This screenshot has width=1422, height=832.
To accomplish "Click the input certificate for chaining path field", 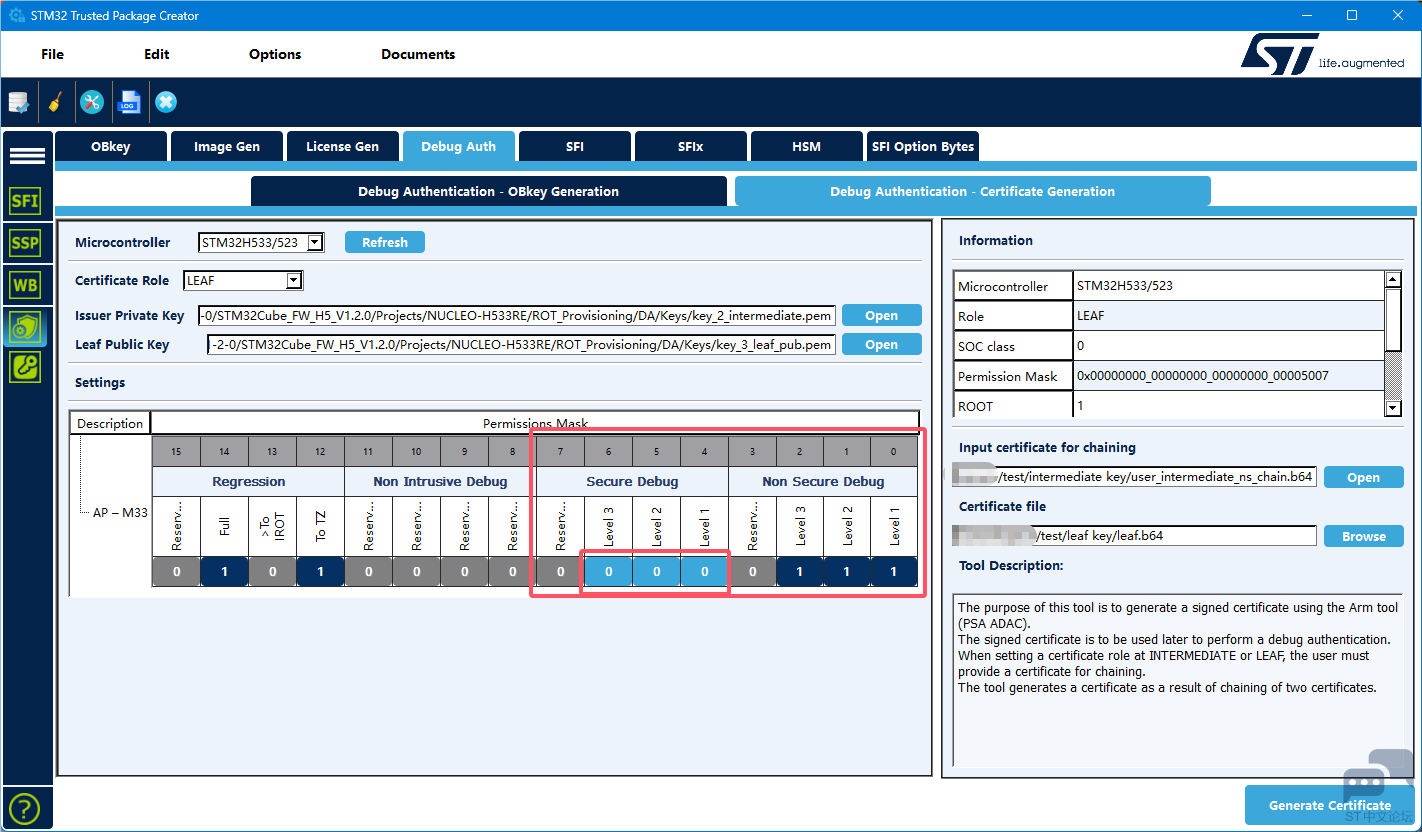I will tap(1137, 477).
